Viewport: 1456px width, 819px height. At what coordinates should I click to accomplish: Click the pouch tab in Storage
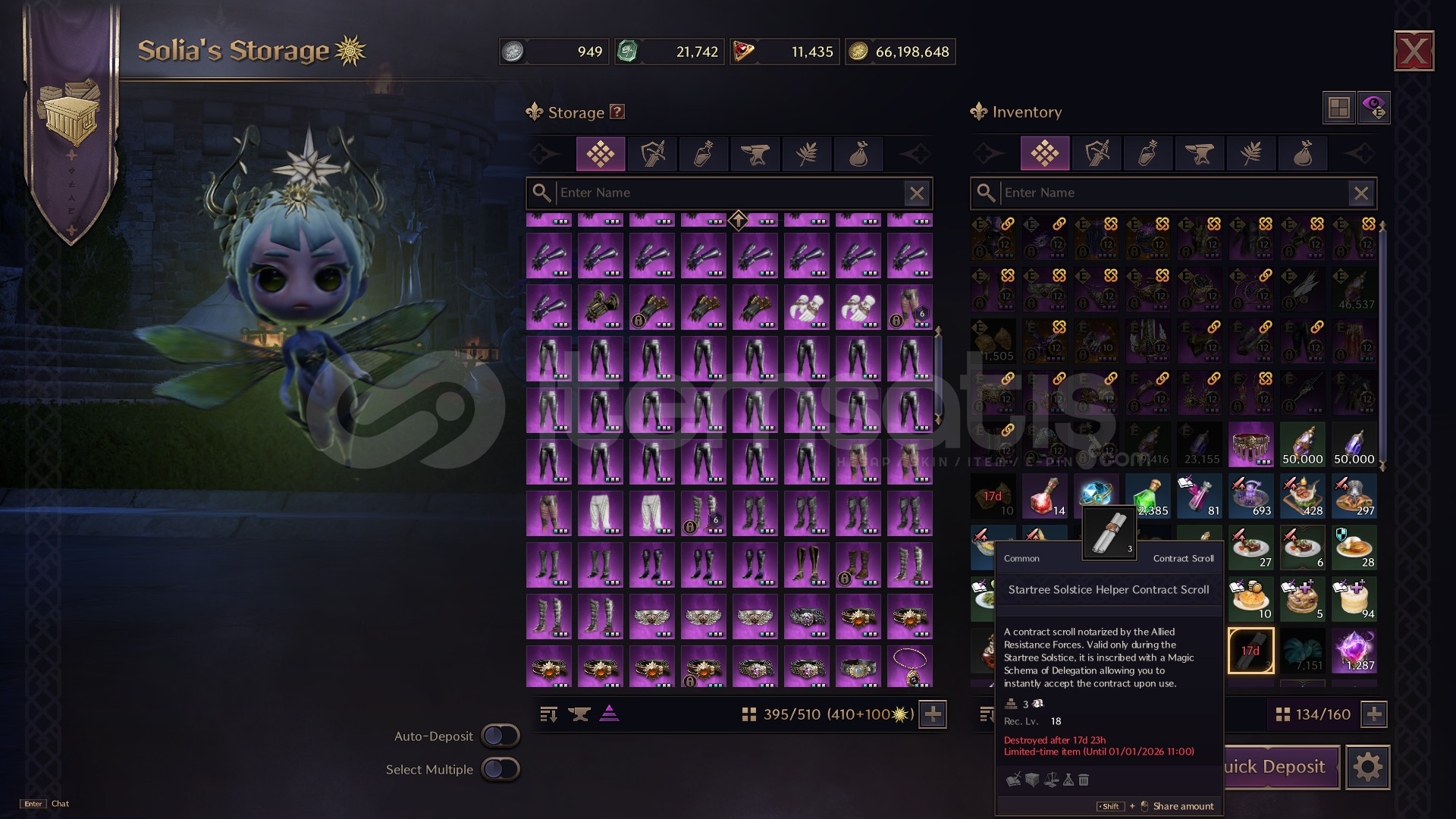(858, 154)
